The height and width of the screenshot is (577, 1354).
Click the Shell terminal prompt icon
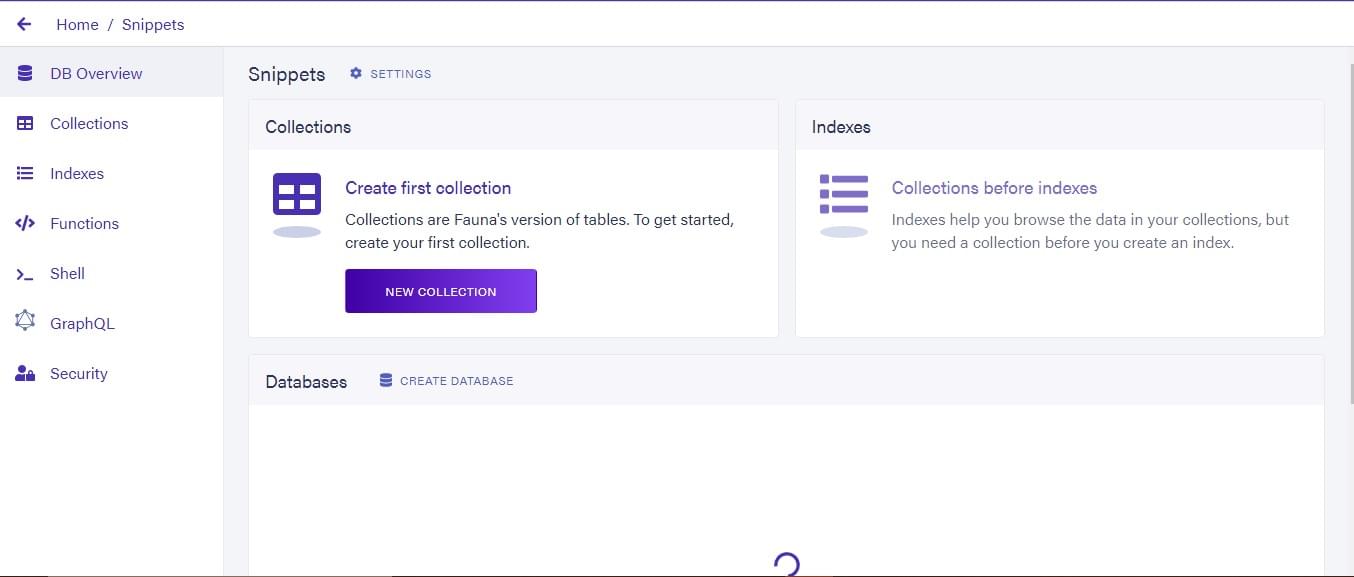click(25, 273)
